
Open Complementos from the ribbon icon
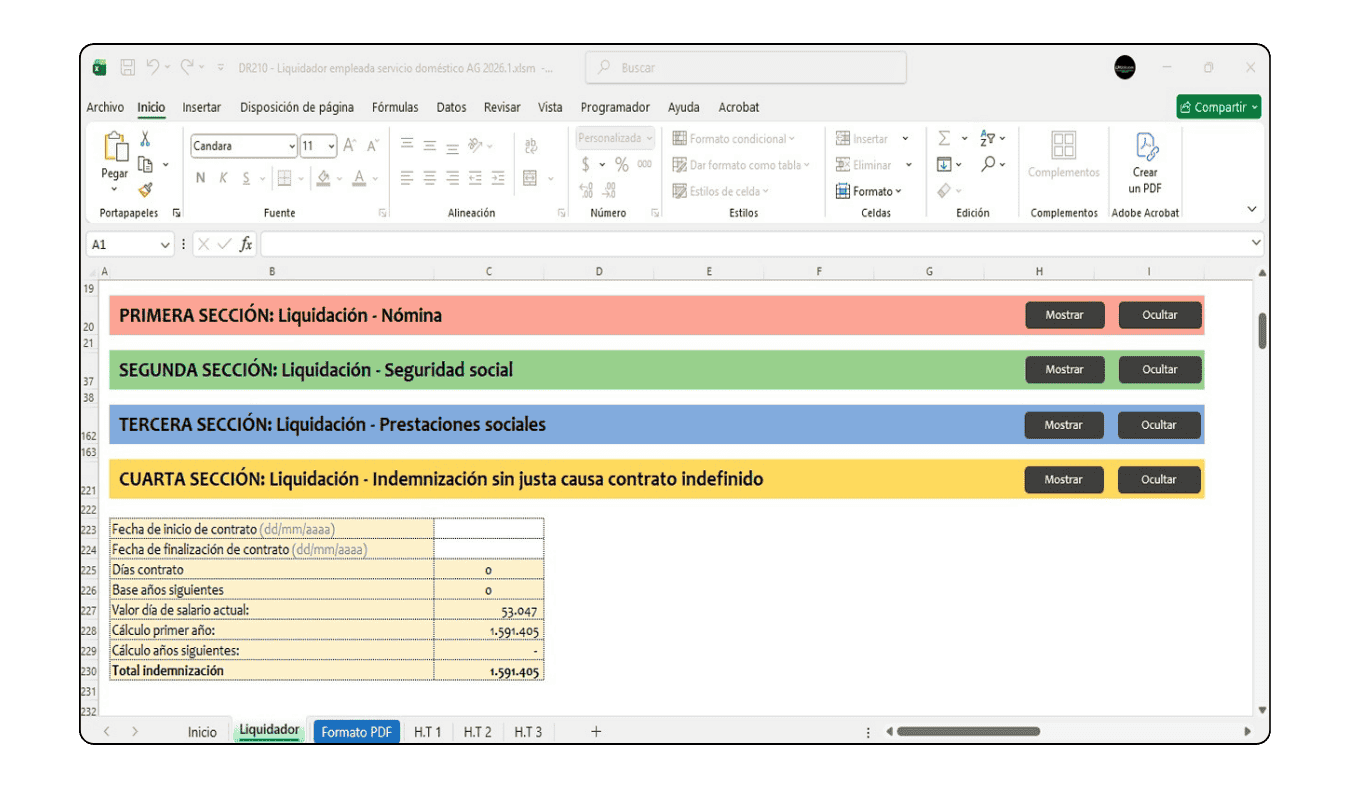click(1063, 160)
